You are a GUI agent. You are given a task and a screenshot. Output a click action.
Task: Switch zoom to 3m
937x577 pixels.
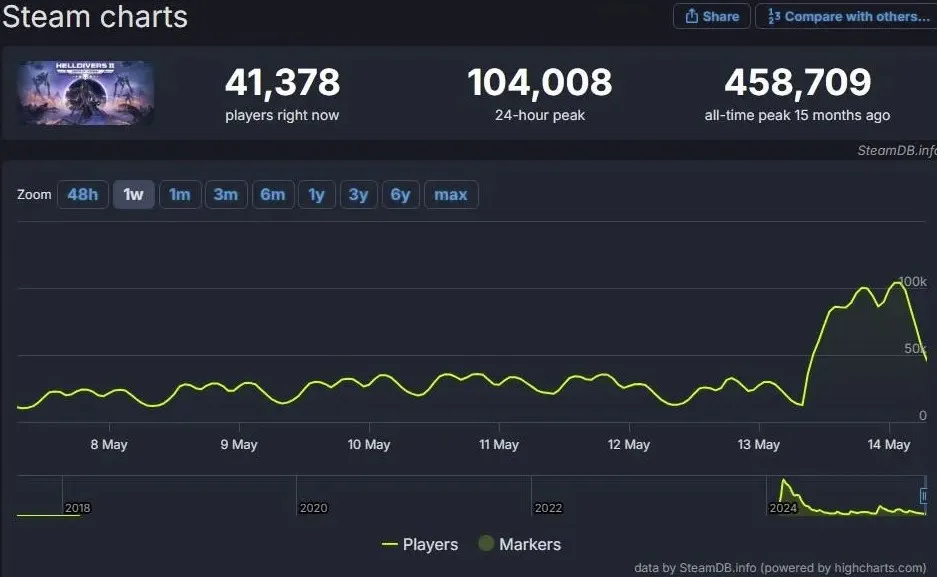coord(226,195)
